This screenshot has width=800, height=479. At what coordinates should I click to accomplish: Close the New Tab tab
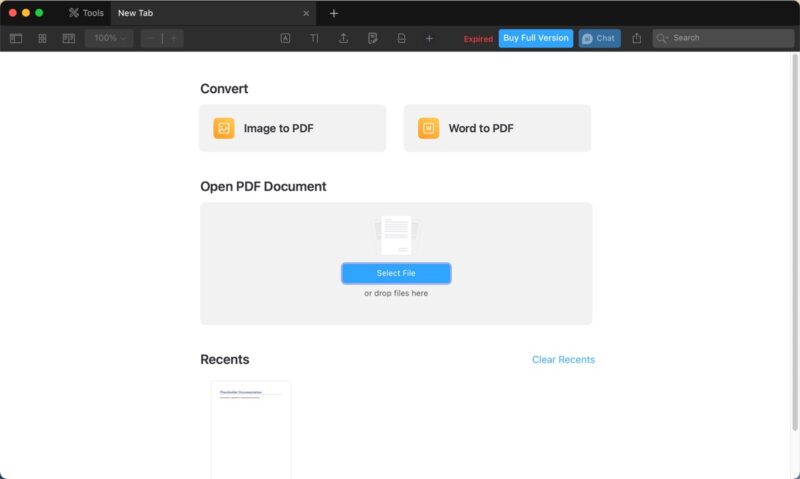click(x=306, y=13)
